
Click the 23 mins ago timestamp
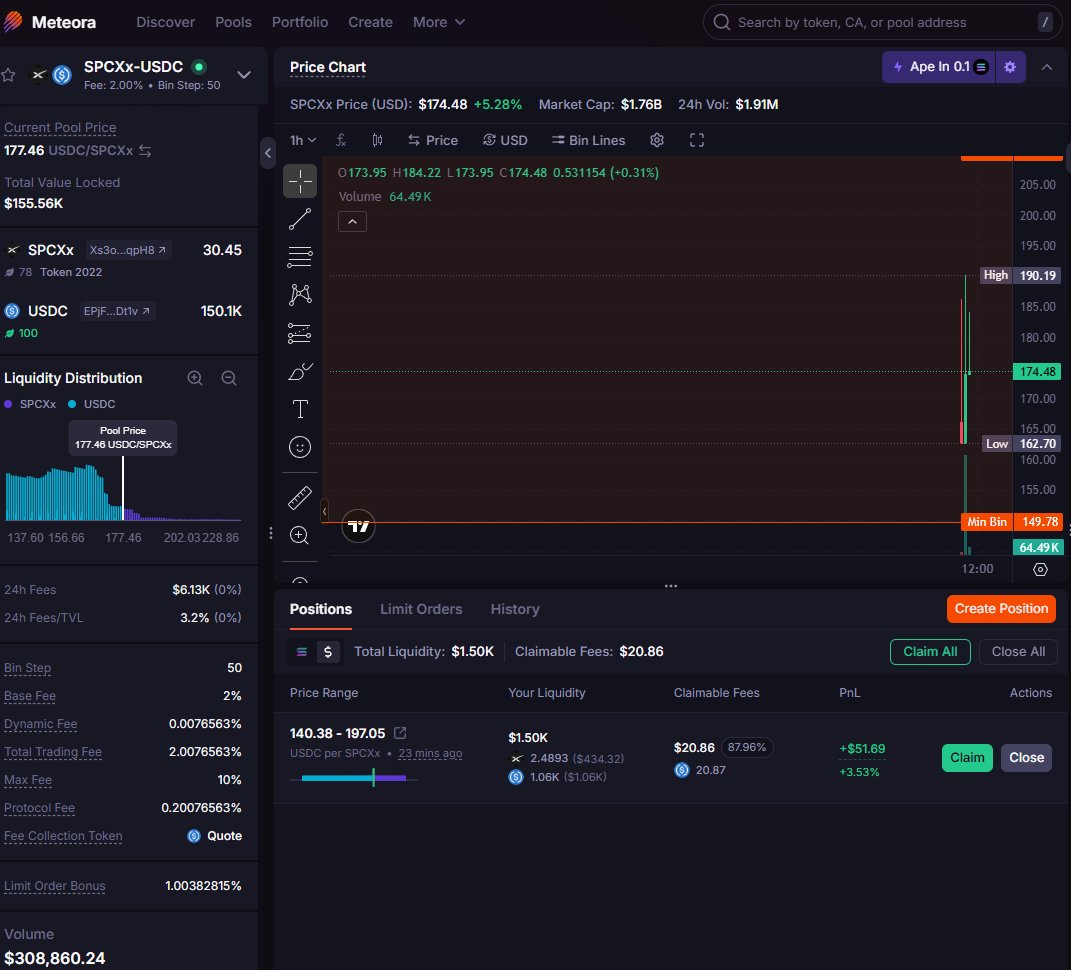coord(430,753)
